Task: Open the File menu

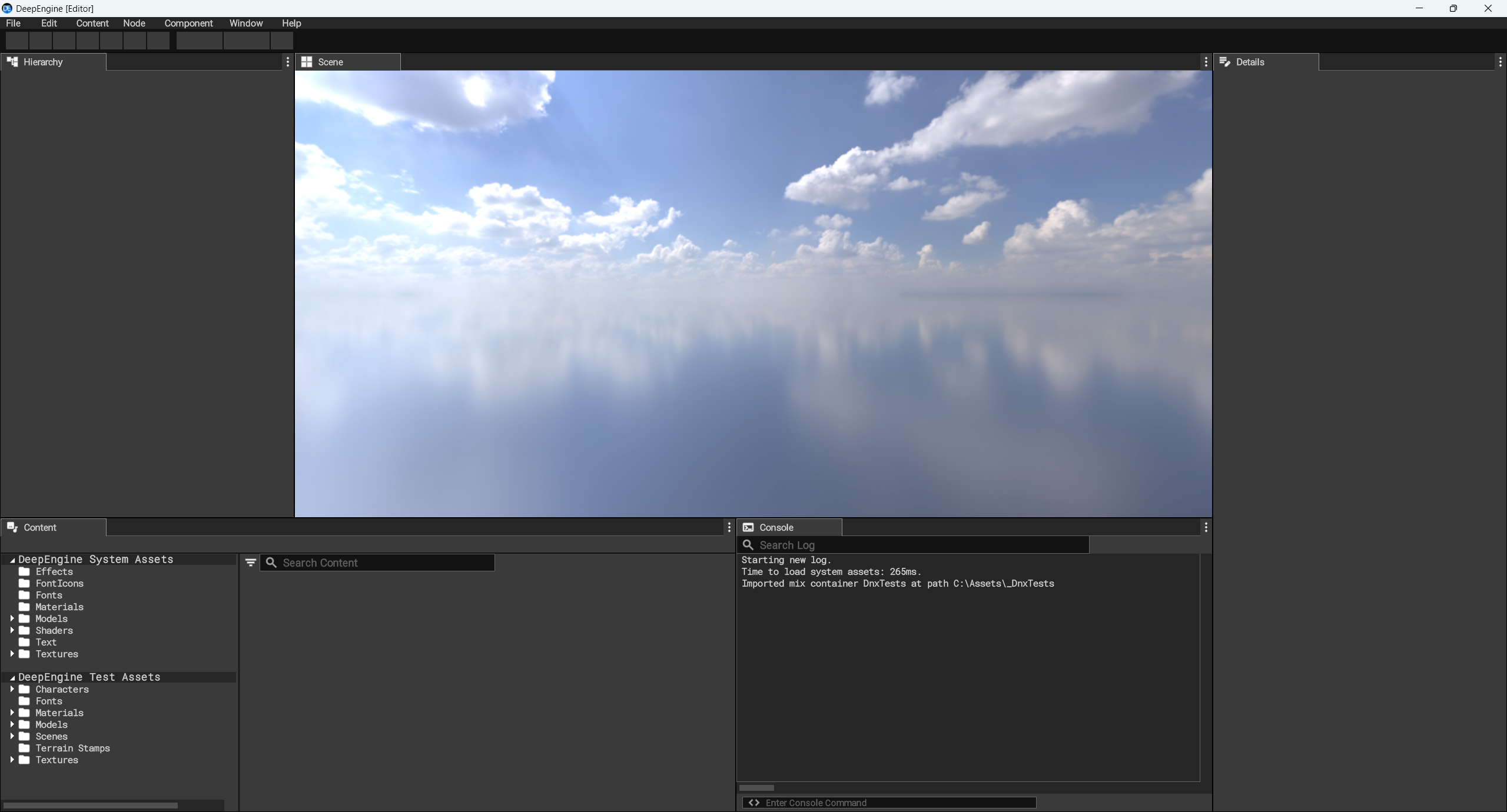Action: (13, 23)
